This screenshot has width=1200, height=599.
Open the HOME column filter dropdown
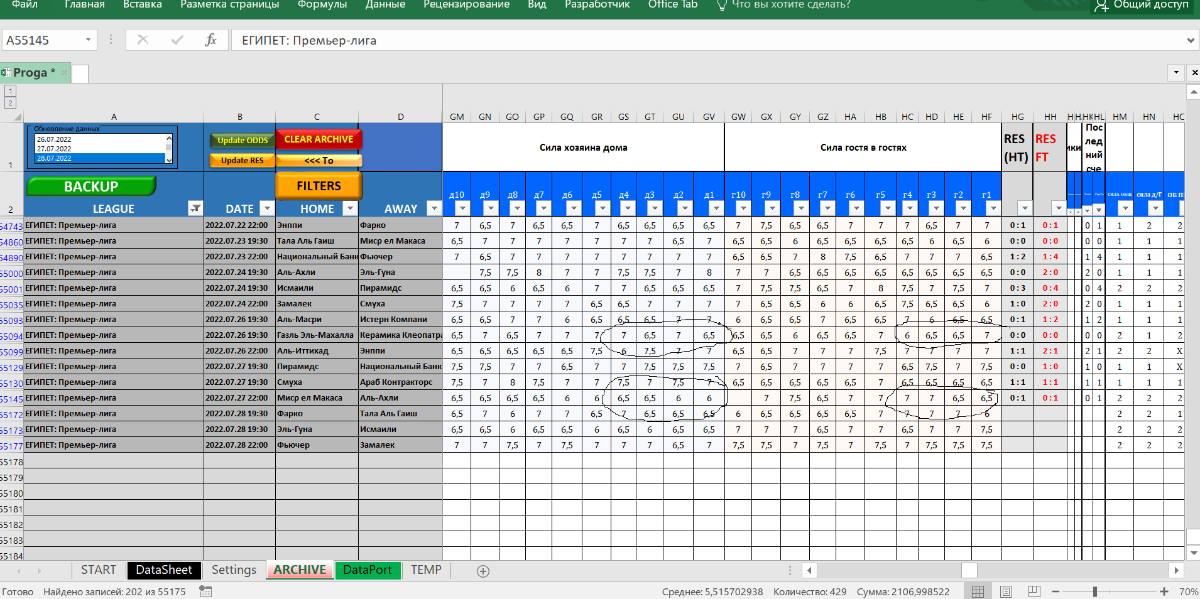350,208
